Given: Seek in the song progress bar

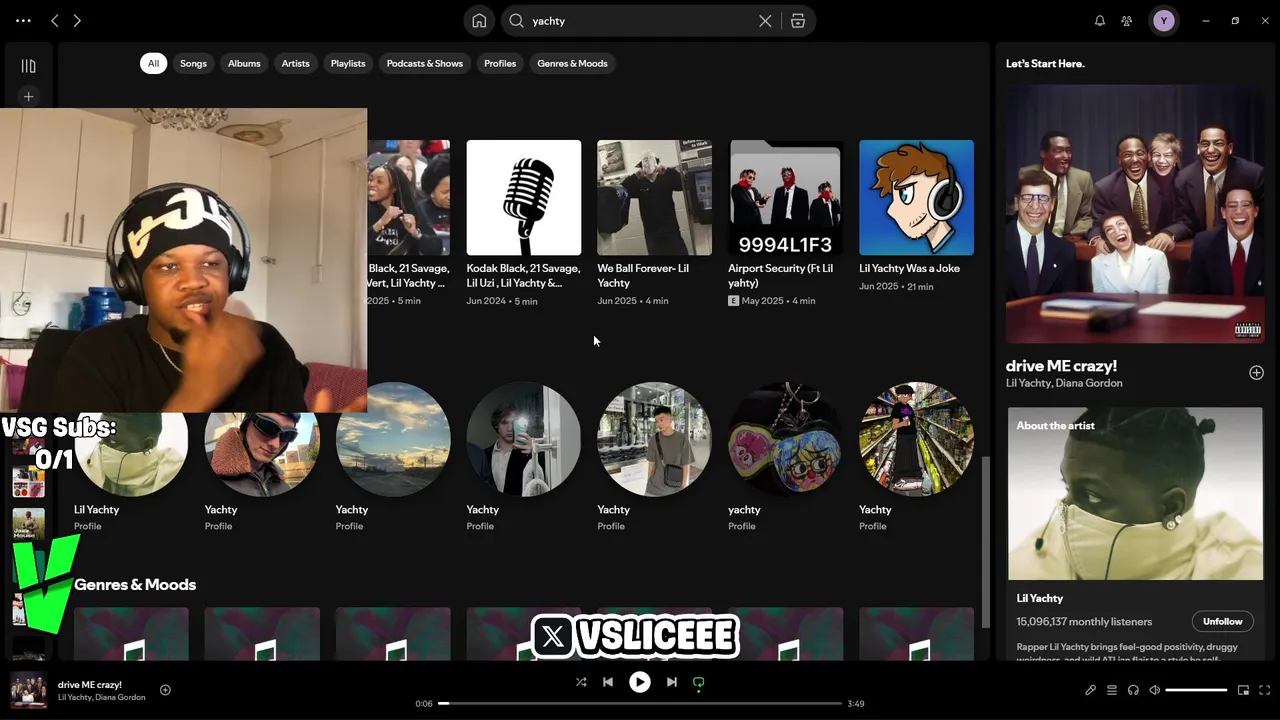Looking at the screenshot, I should click(640, 704).
